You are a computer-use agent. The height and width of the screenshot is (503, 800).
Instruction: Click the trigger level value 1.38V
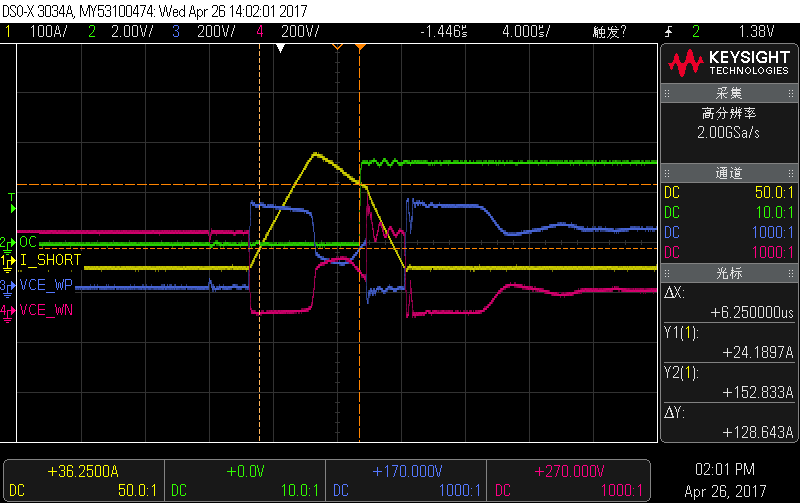(757, 32)
